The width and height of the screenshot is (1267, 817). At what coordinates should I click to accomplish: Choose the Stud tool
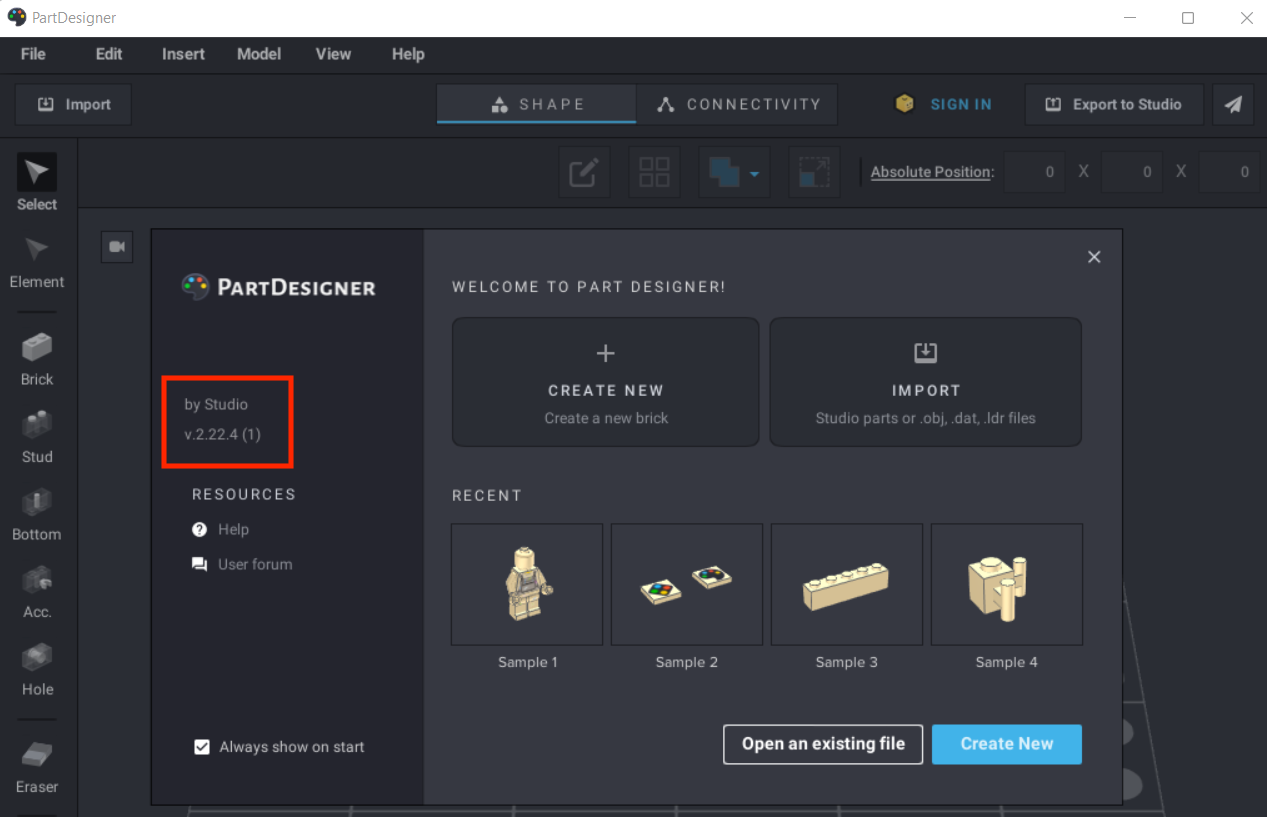click(x=37, y=436)
